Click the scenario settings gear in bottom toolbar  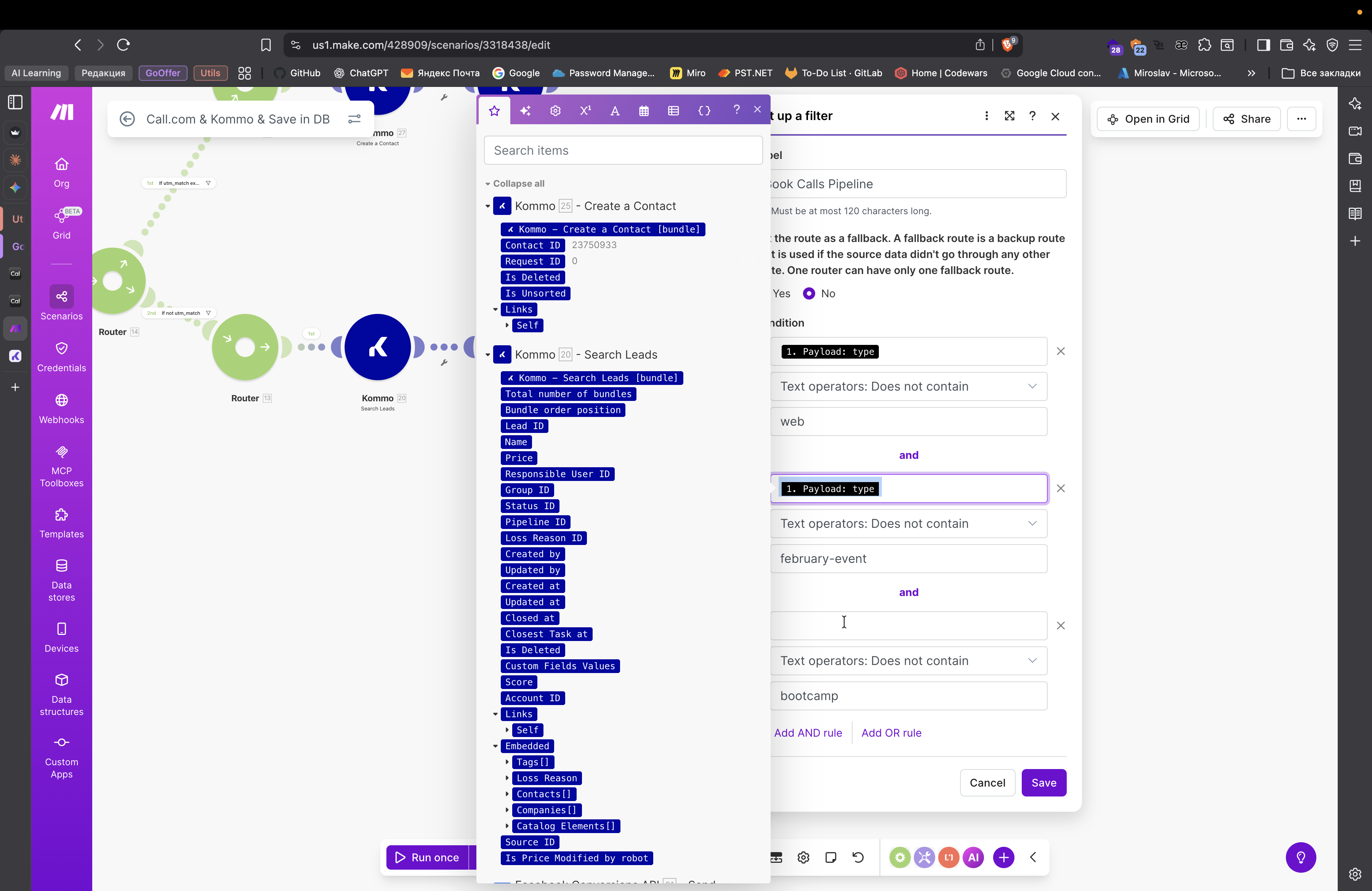click(x=803, y=857)
